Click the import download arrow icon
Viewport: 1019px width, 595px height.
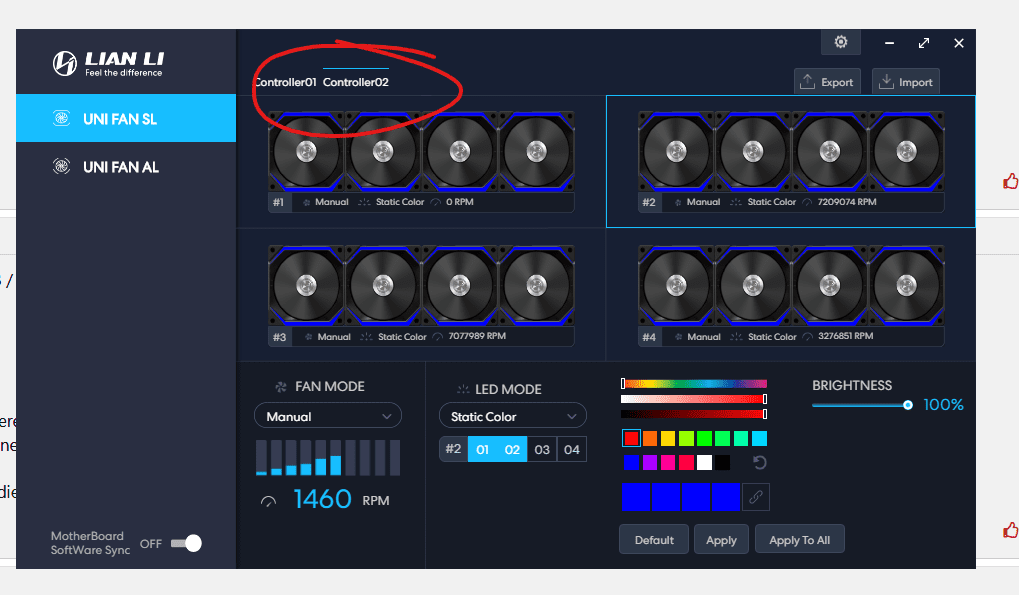886,81
